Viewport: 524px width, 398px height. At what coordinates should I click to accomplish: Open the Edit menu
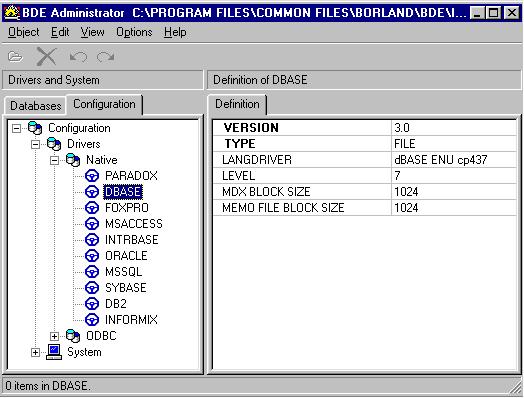click(60, 32)
